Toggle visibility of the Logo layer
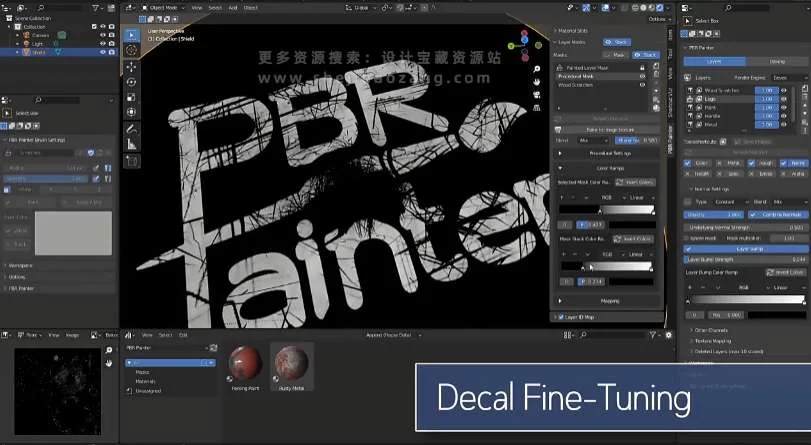Image resolution: width=811 pixels, height=445 pixels. 785,100
